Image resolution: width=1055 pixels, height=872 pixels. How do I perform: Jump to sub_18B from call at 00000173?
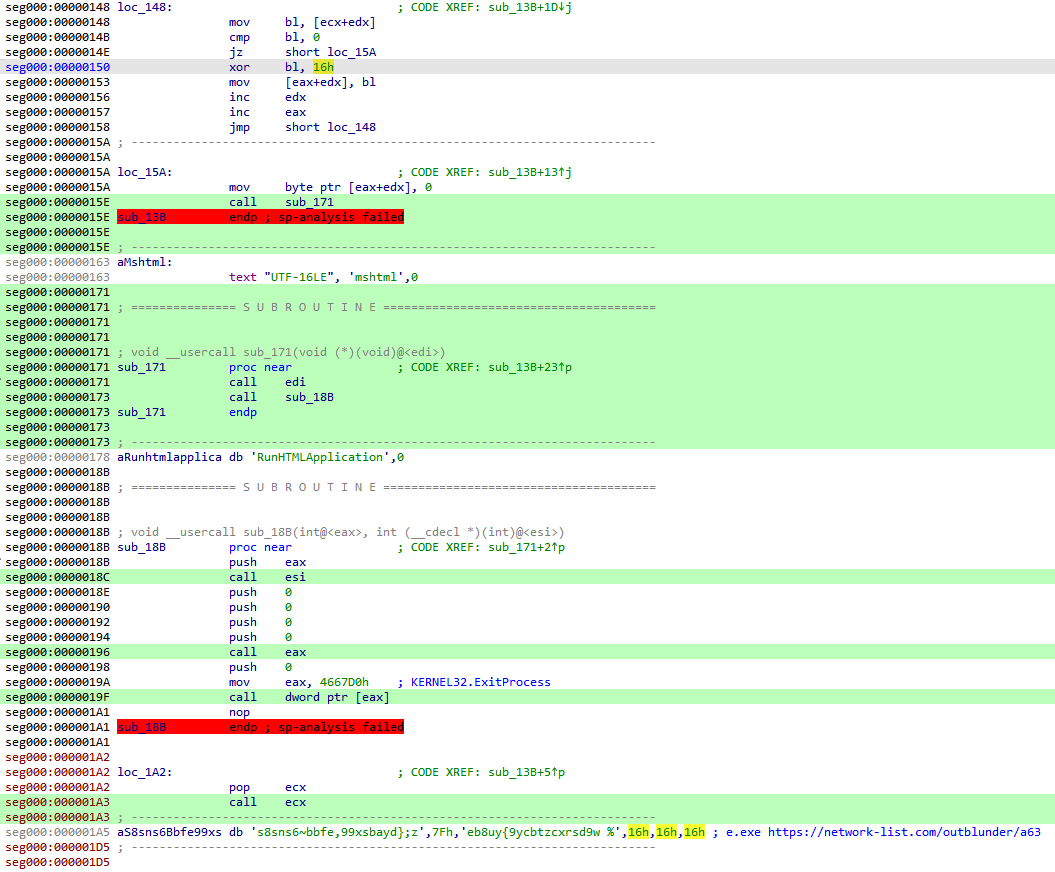pyautogui.click(x=310, y=398)
